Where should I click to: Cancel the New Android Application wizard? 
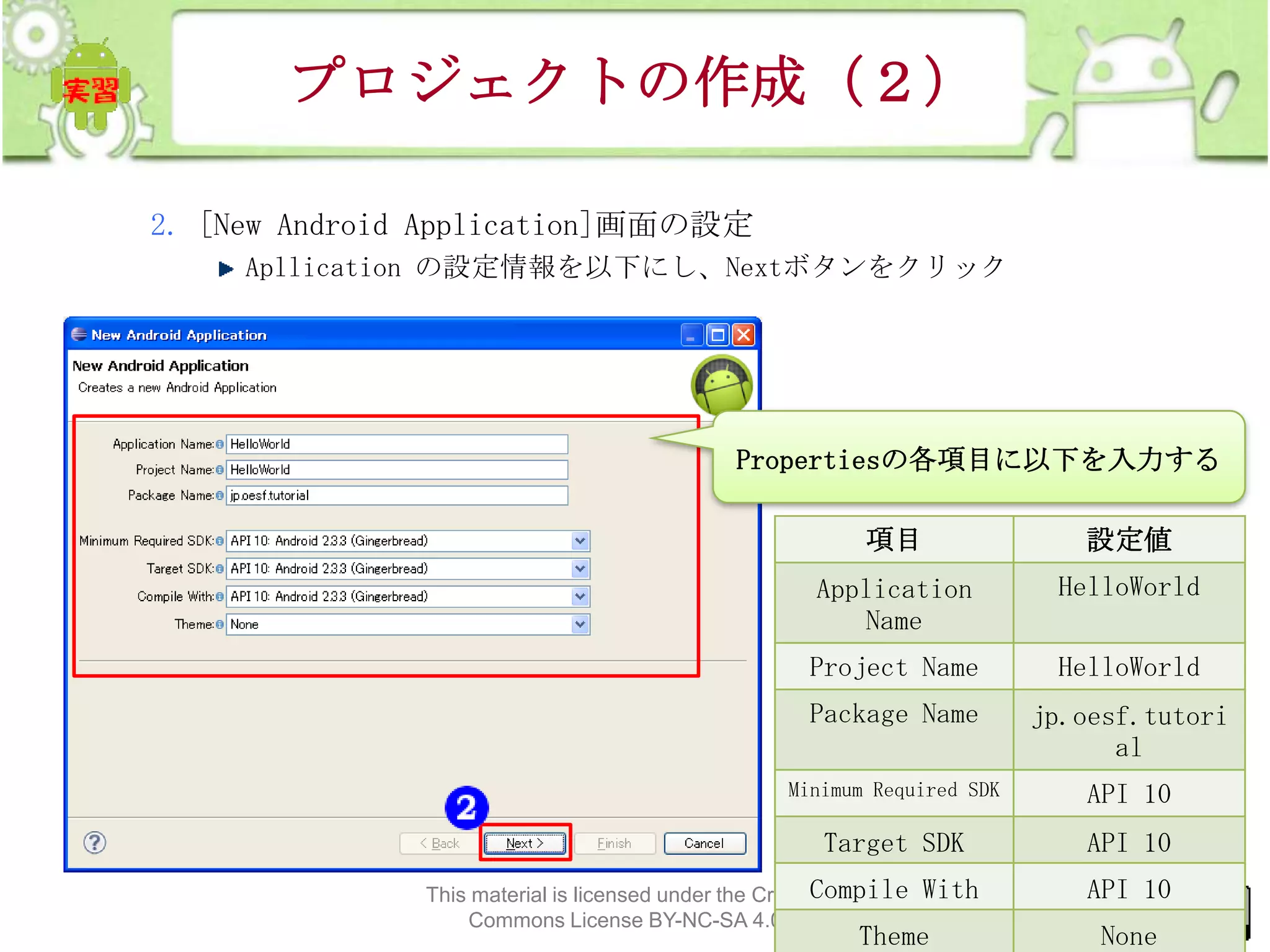(704, 843)
